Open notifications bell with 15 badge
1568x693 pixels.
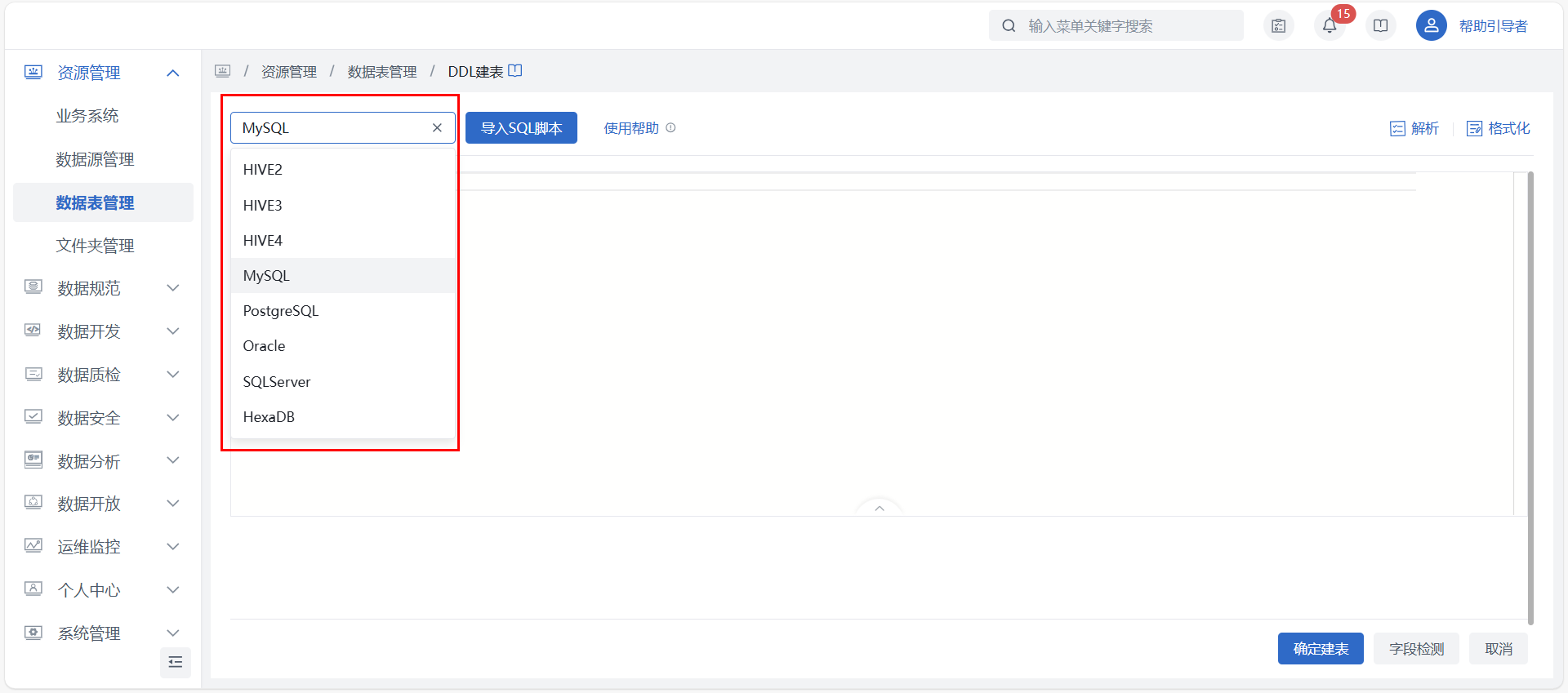(x=1330, y=25)
